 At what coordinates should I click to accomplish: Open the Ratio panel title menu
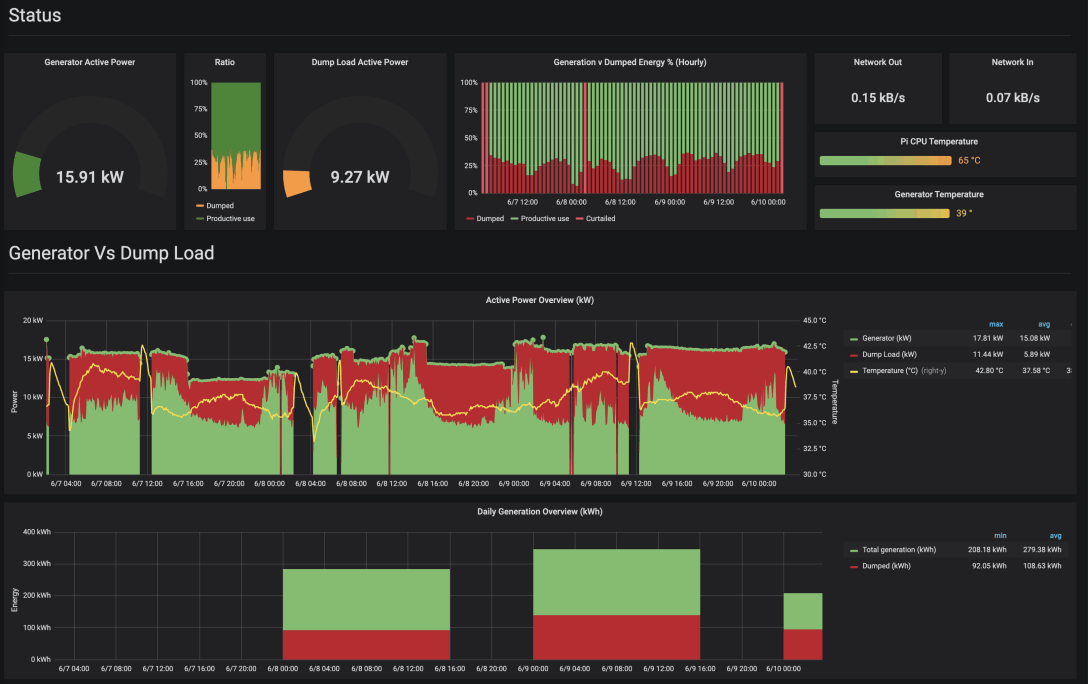pos(224,62)
